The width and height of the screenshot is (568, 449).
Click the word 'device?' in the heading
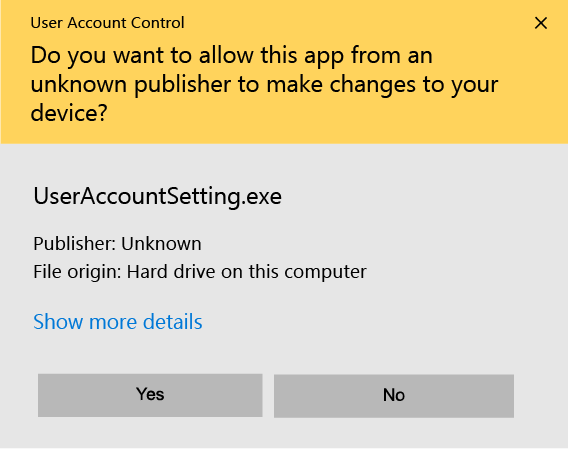click(x=69, y=113)
